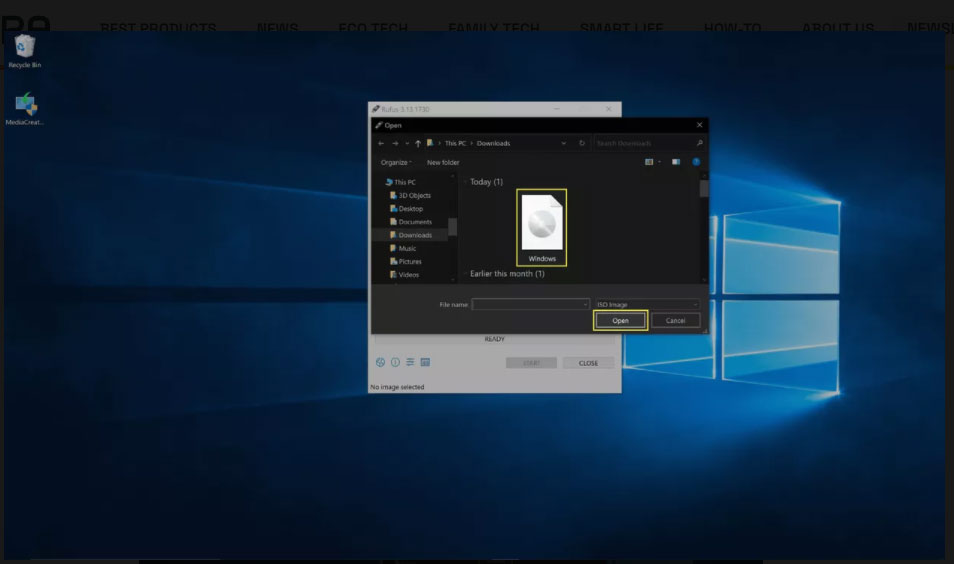
Task: Open the ISO Image file type dropdown
Action: click(647, 304)
